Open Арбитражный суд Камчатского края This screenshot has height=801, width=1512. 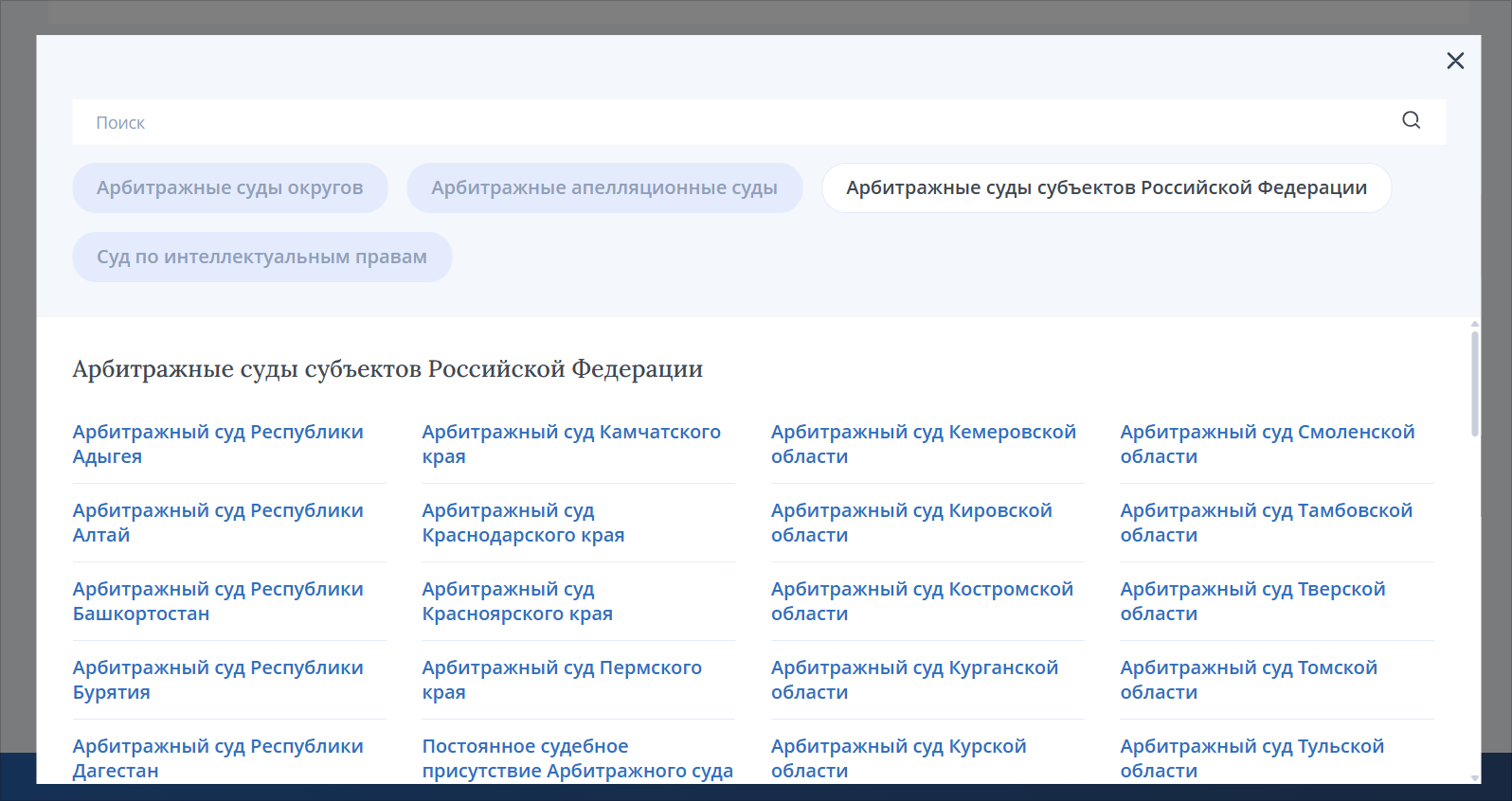tap(570, 444)
